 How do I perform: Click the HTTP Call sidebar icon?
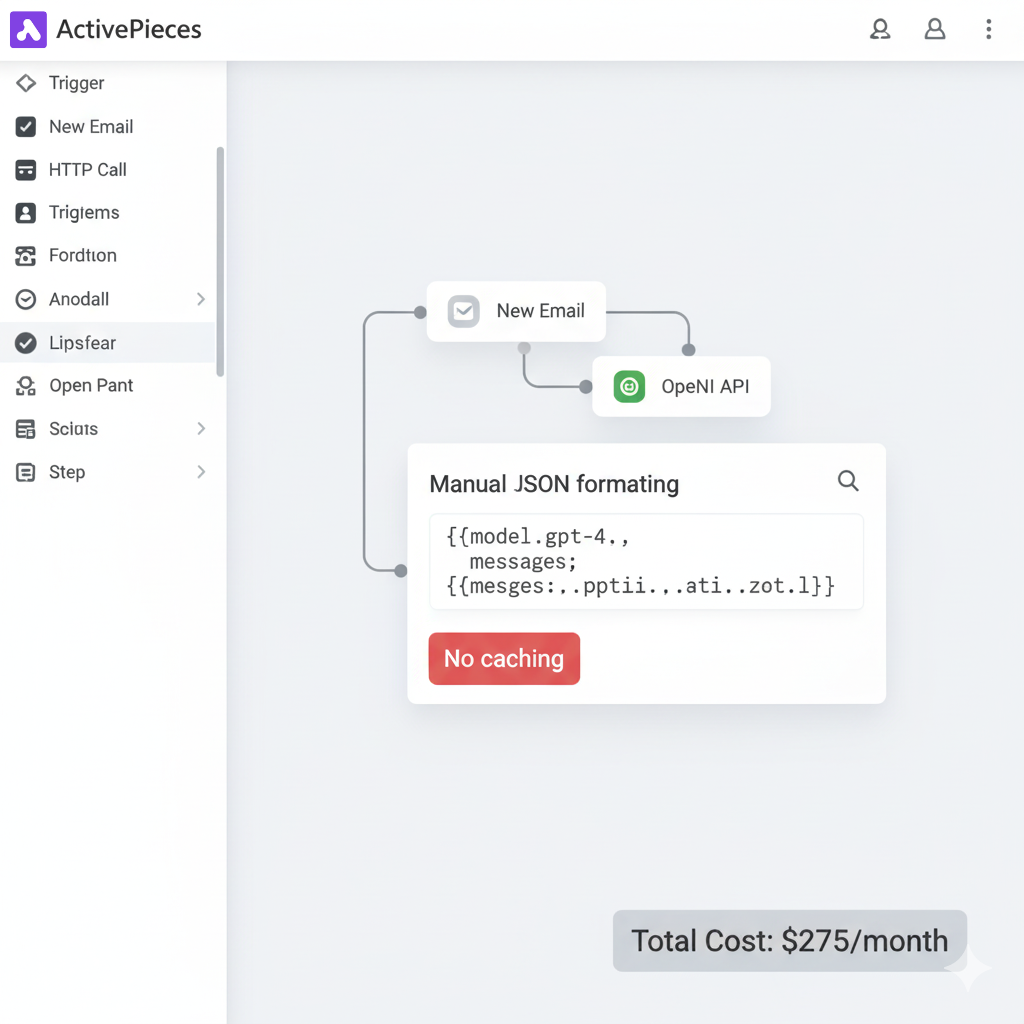click(x=25, y=169)
